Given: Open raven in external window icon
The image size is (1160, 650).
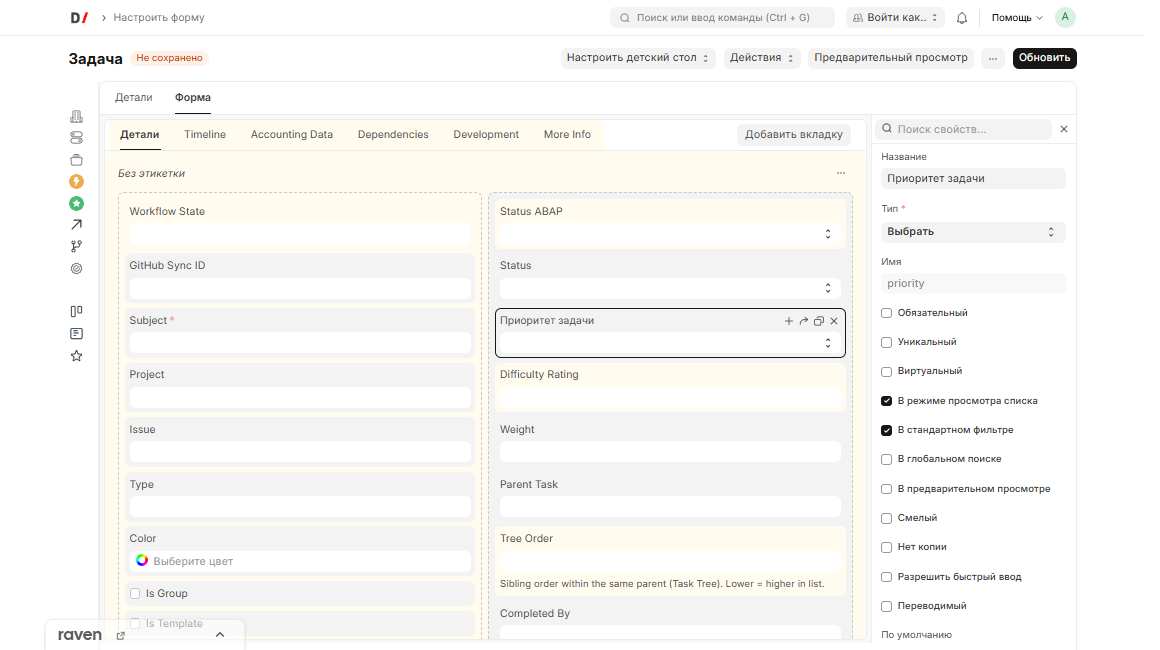Looking at the screenshot, I should [121, 635].
